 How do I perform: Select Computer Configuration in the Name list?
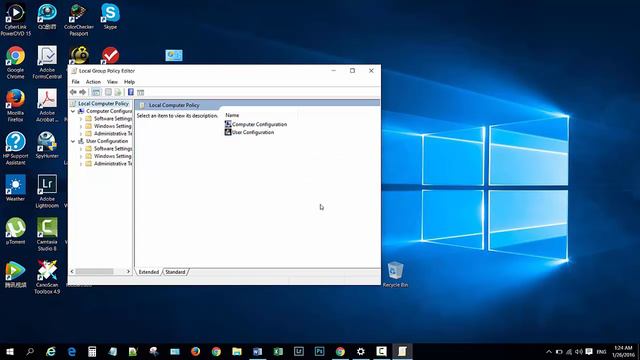click(256, 124)
